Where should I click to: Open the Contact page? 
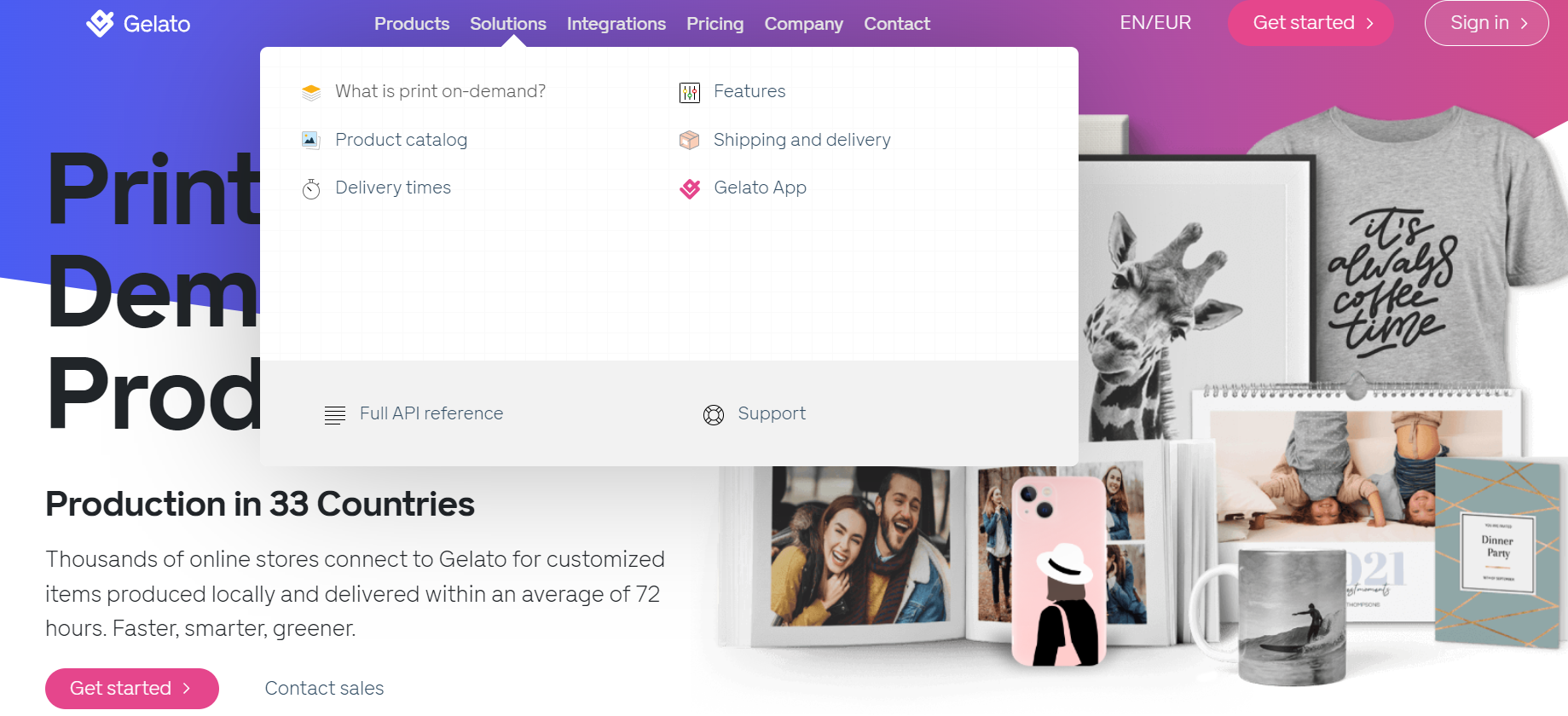click(x=897, y=24)
